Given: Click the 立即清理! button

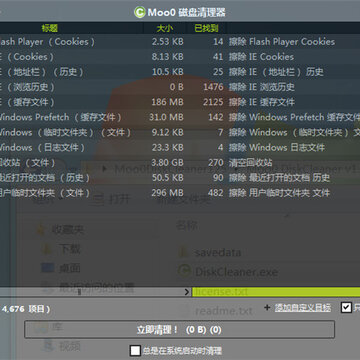Looking at the screenshot, I should tap(179, 330).
